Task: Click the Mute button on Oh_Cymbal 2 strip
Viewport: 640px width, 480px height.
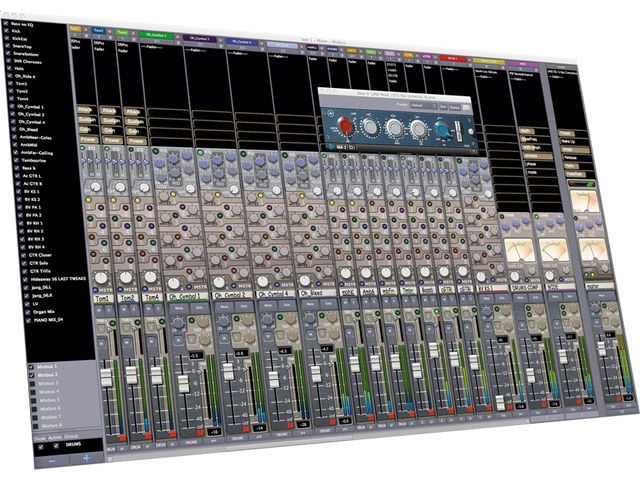Action: (224, 306)
